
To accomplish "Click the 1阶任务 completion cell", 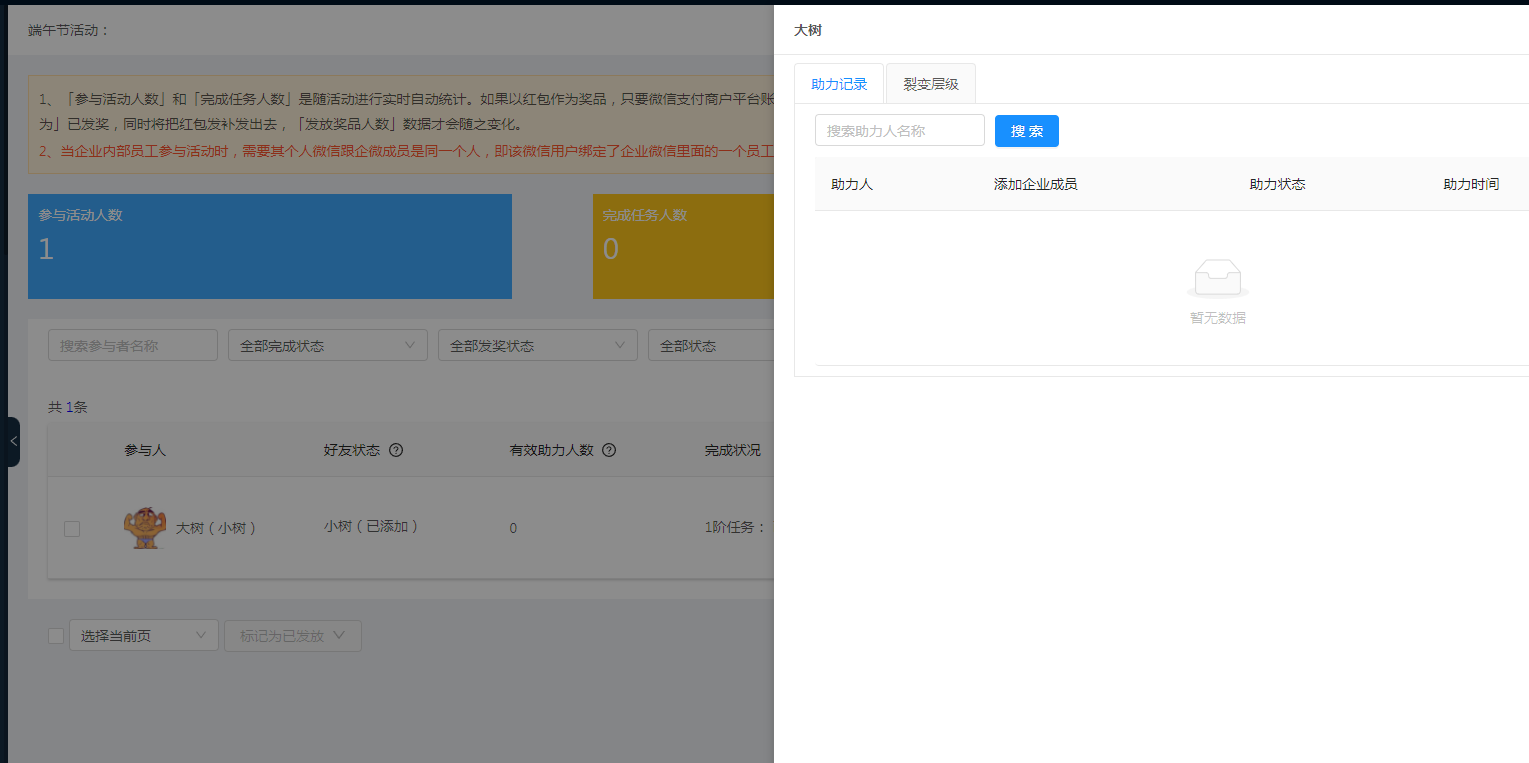I will coord(735,527).
